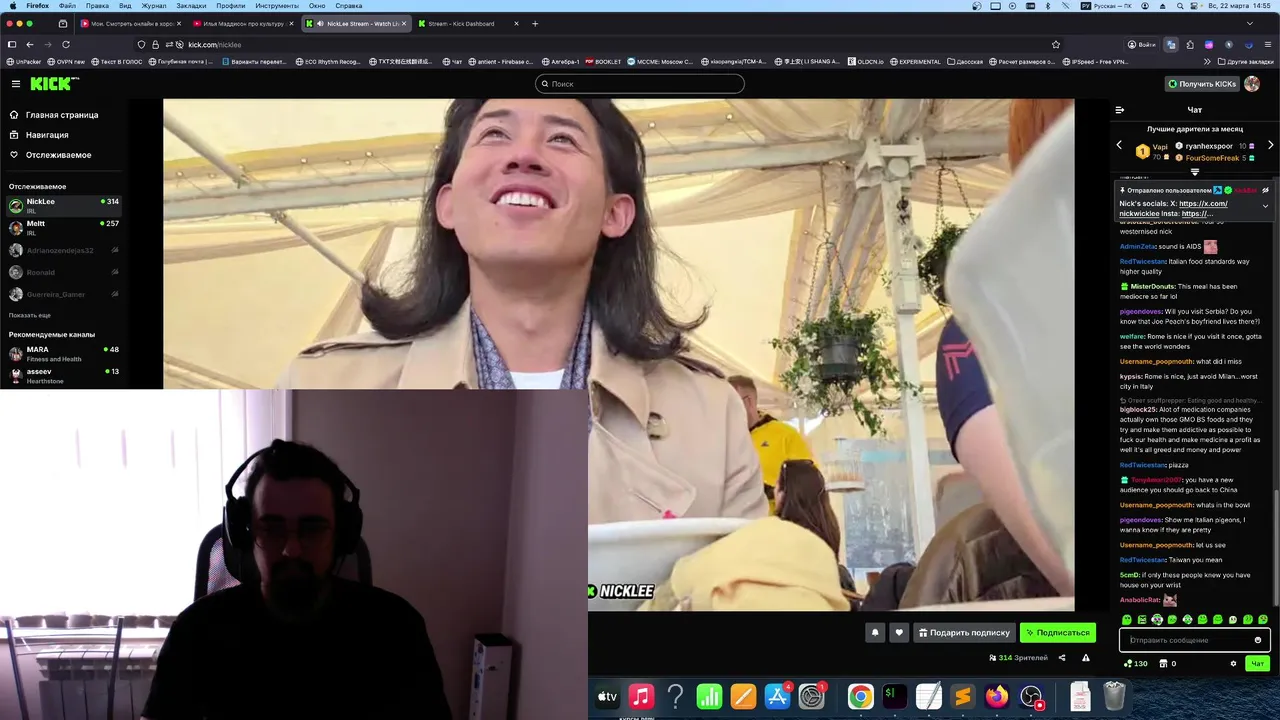Open the emoji picker in the chat input

pyautogui.click(x=1258, y=640)
